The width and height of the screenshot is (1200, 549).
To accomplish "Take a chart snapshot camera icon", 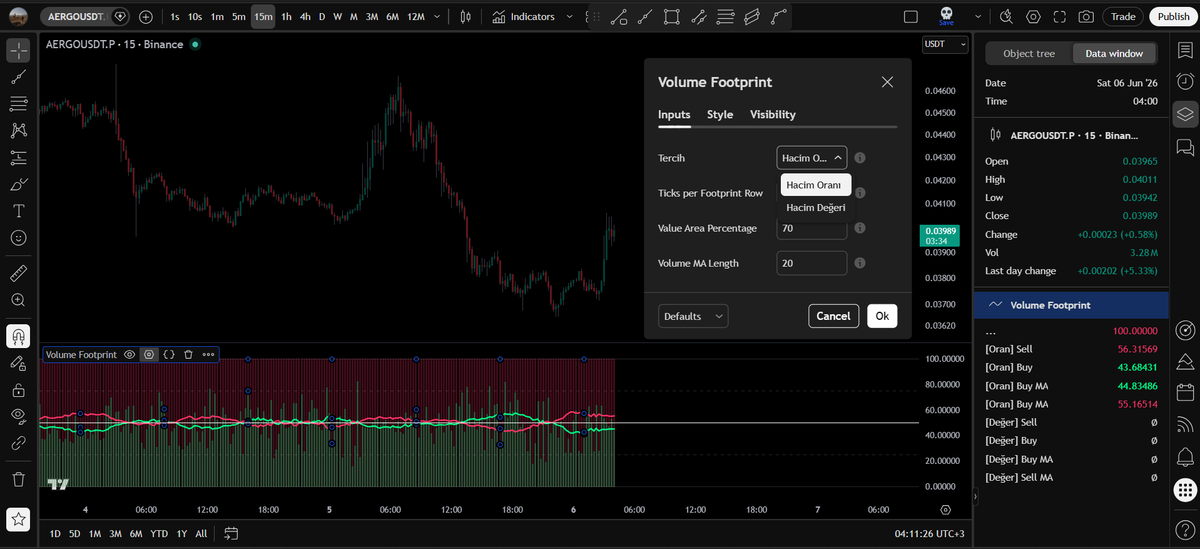I will tap(1087, 17).
